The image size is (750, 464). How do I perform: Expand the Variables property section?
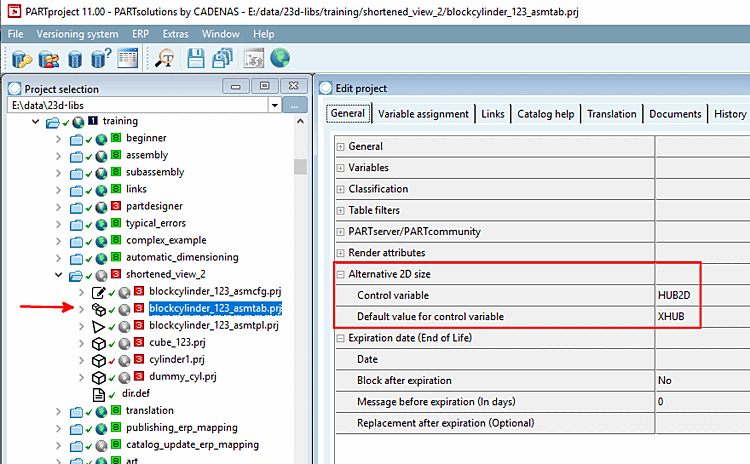(x=340, y=168)
